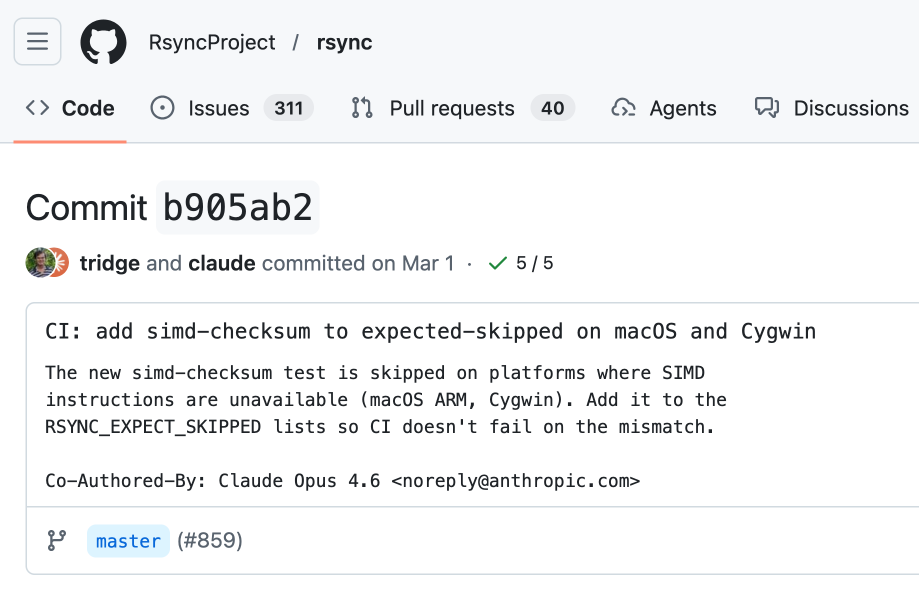
Task: Click tridge's profile avatar photo
Action: point(38,263)
